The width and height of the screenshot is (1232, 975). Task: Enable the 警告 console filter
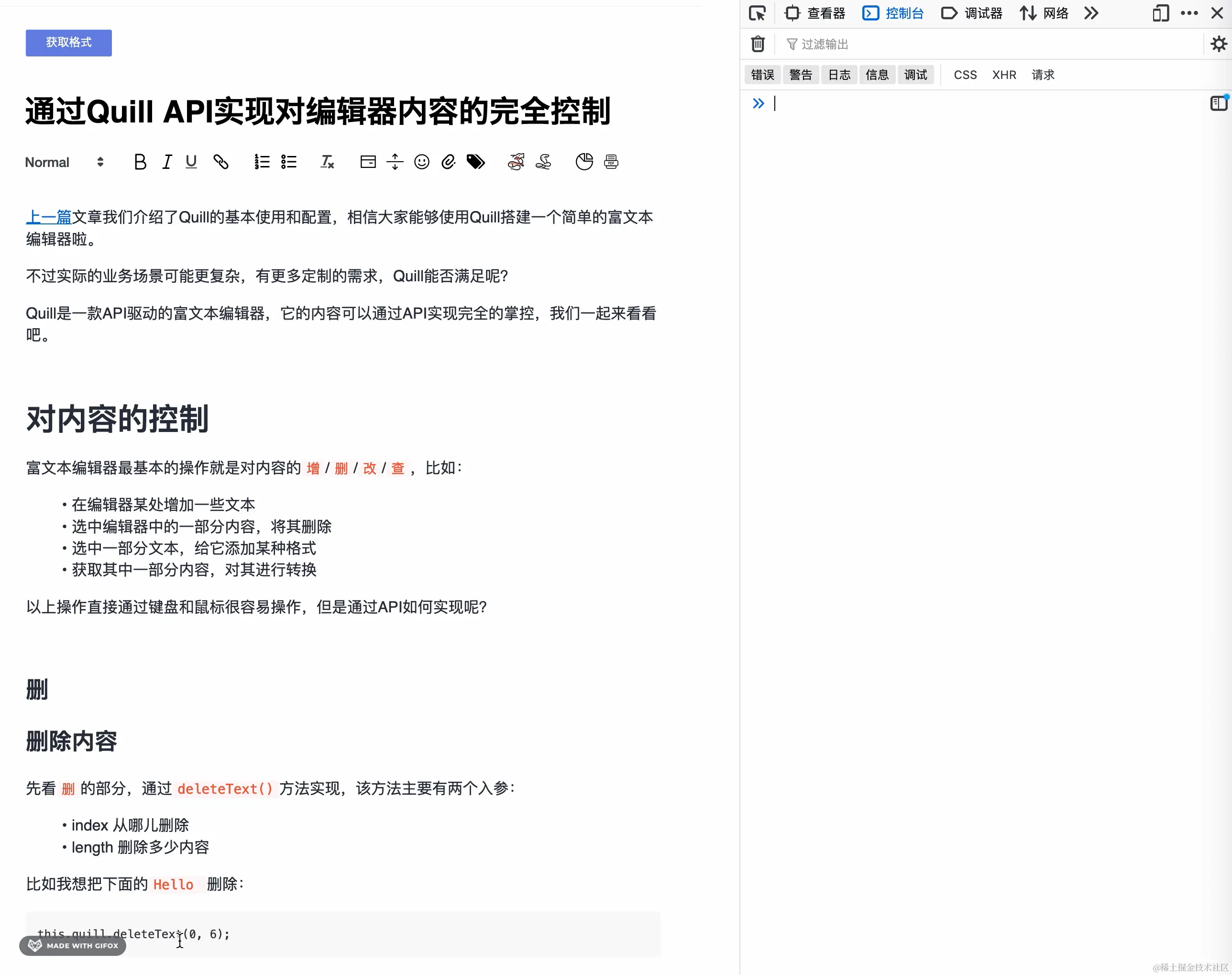[x=800, y=74]
